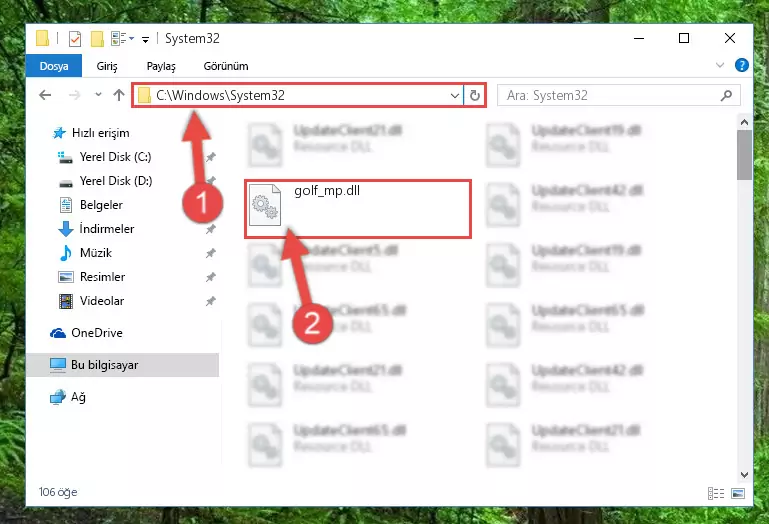Switch to the Giriş ribbon tab
Viewport: 769px width, 524px height.
click(x=106, y=66)
